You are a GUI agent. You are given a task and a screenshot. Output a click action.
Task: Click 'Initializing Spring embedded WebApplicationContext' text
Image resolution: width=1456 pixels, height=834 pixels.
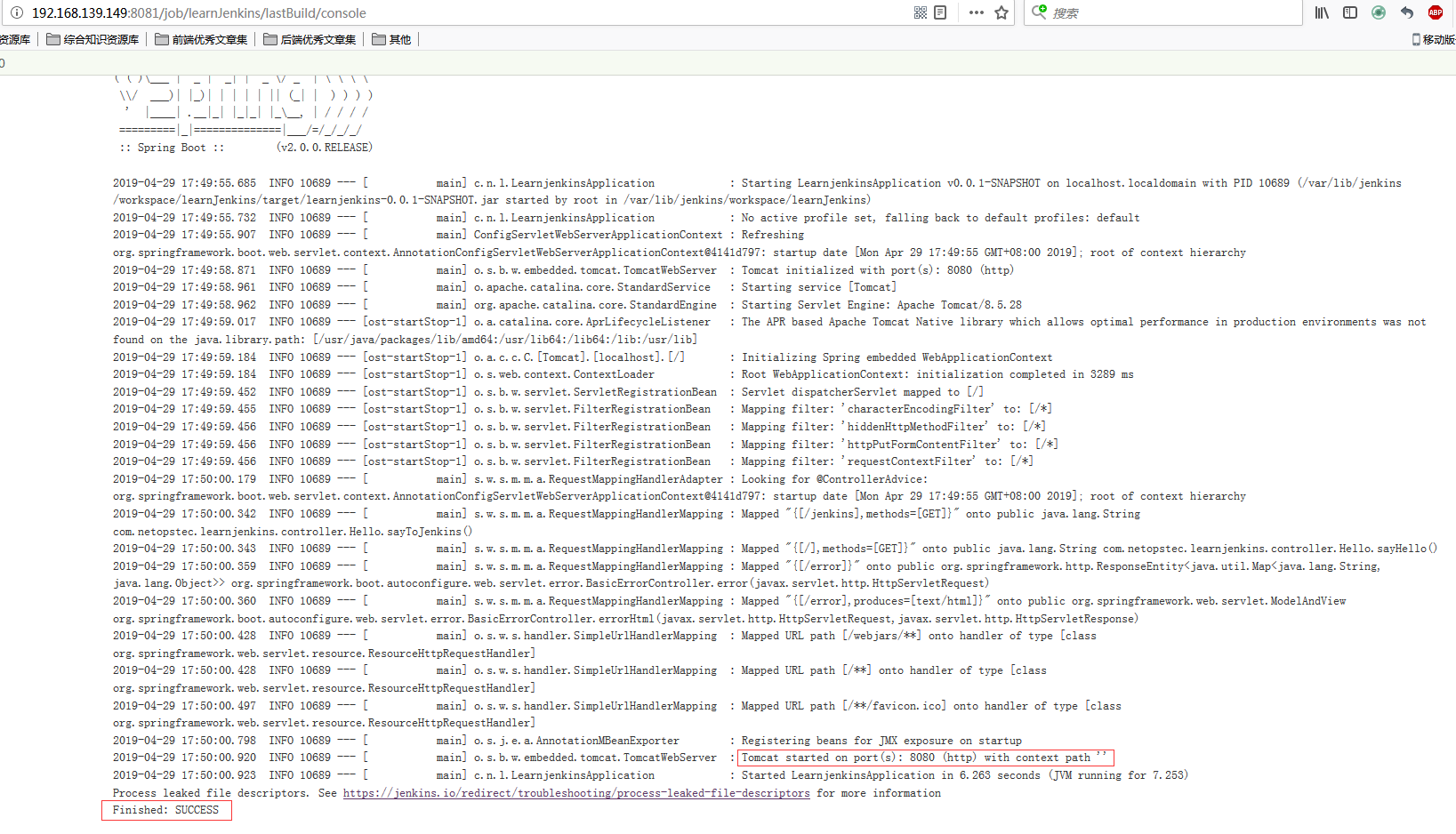897,357
